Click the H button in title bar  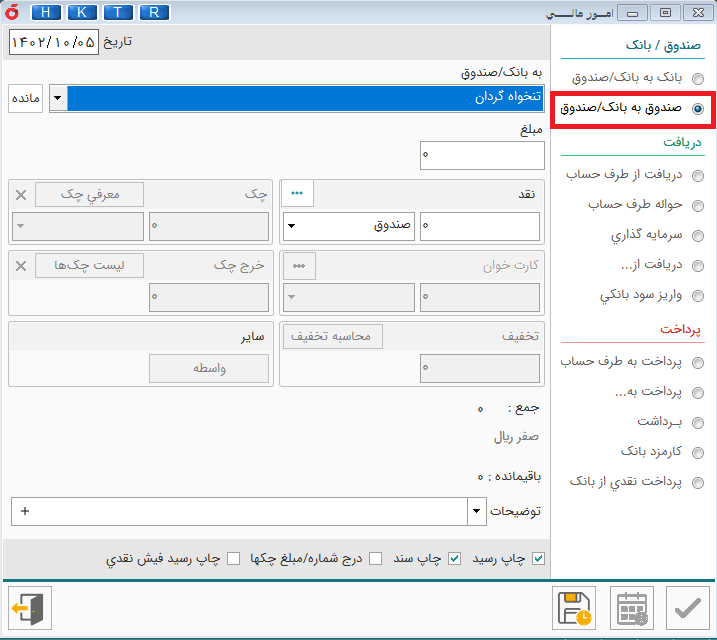[x=45, y=12]
